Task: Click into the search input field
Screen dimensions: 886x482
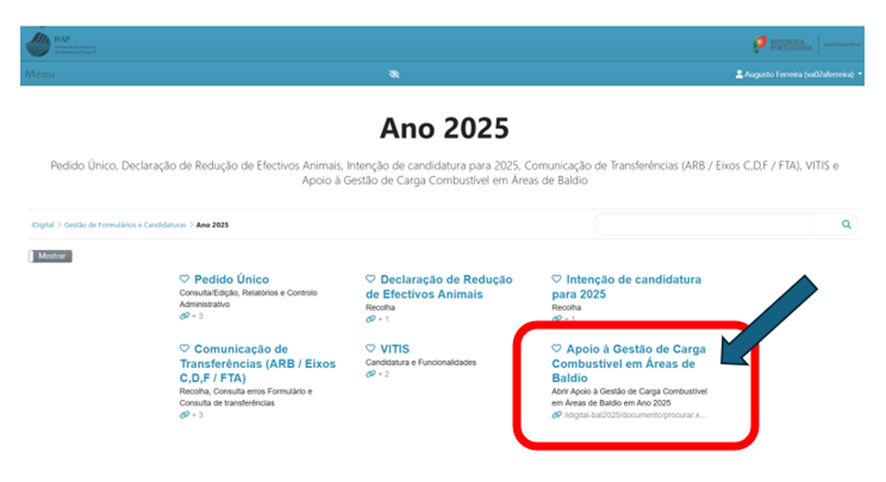Action: pos(715,225)
